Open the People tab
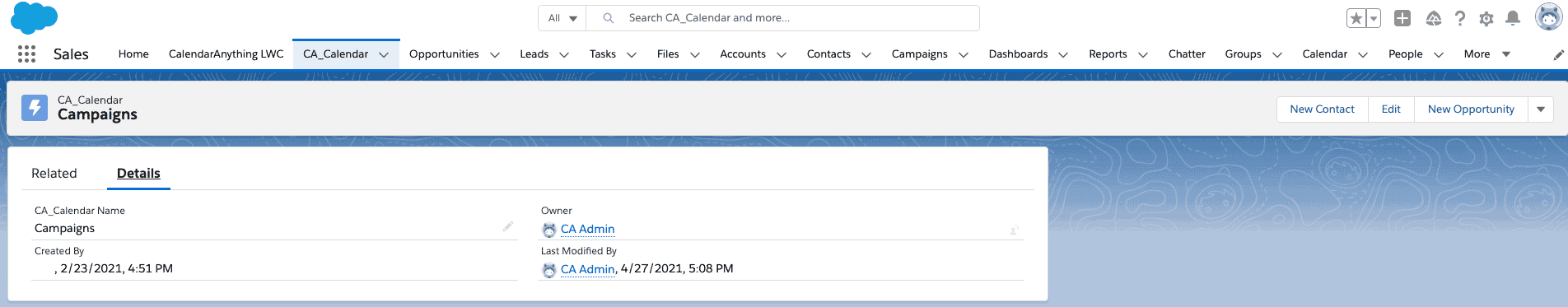 pyautogui.click(x=1405, y=54)
